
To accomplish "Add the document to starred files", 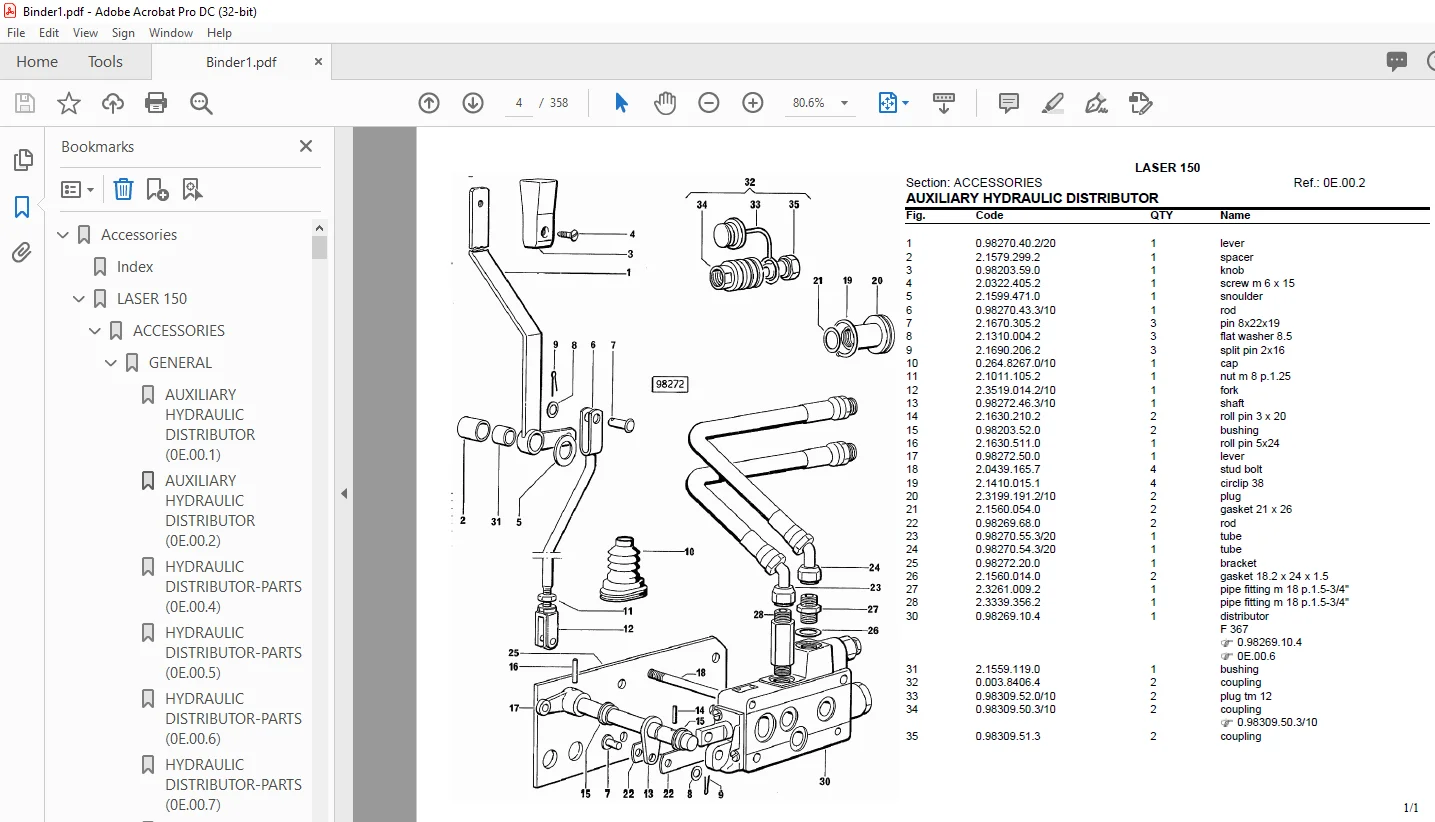I will point(69,103).
